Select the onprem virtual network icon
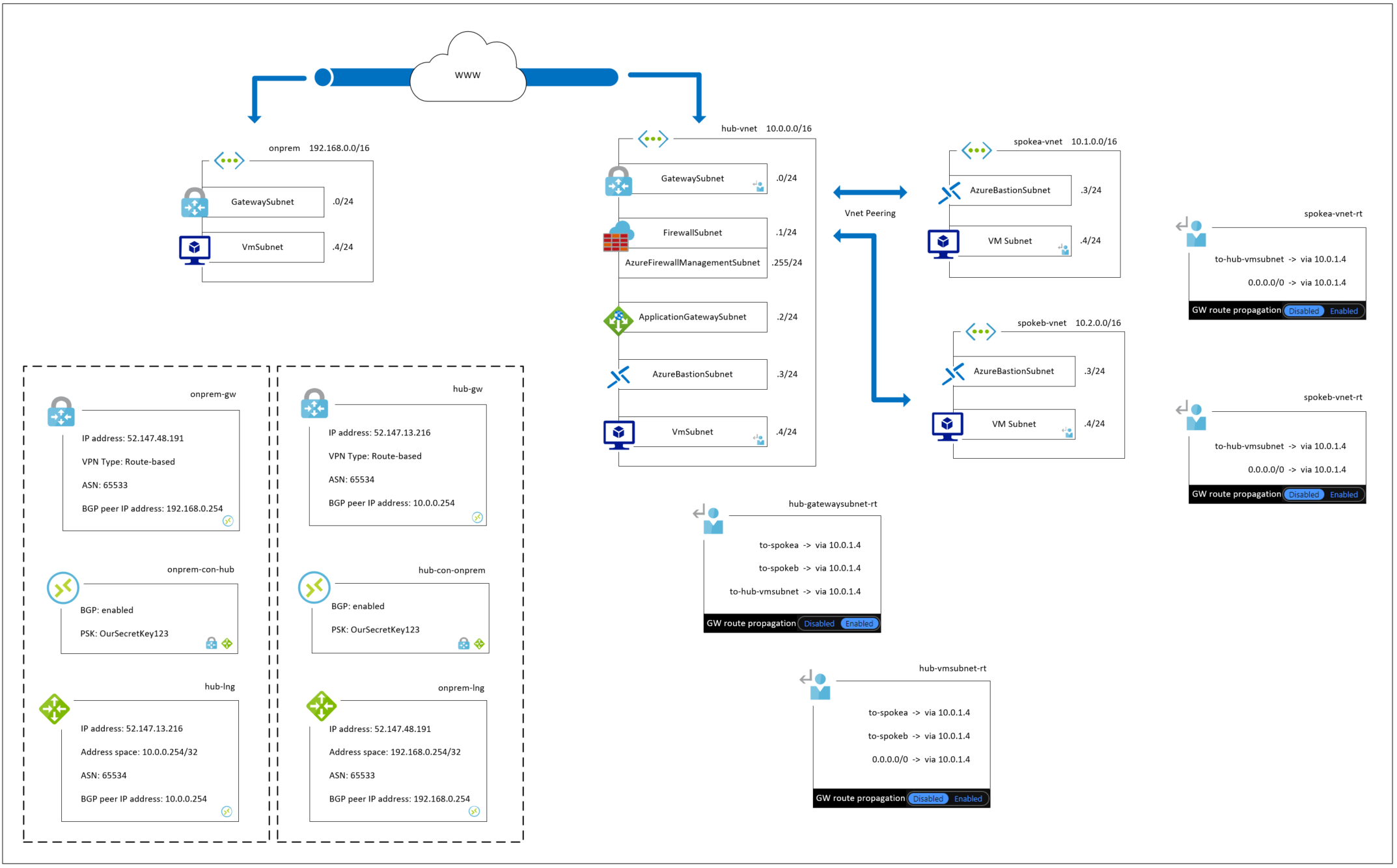The image size is (1397, 868). coord(229,160)
